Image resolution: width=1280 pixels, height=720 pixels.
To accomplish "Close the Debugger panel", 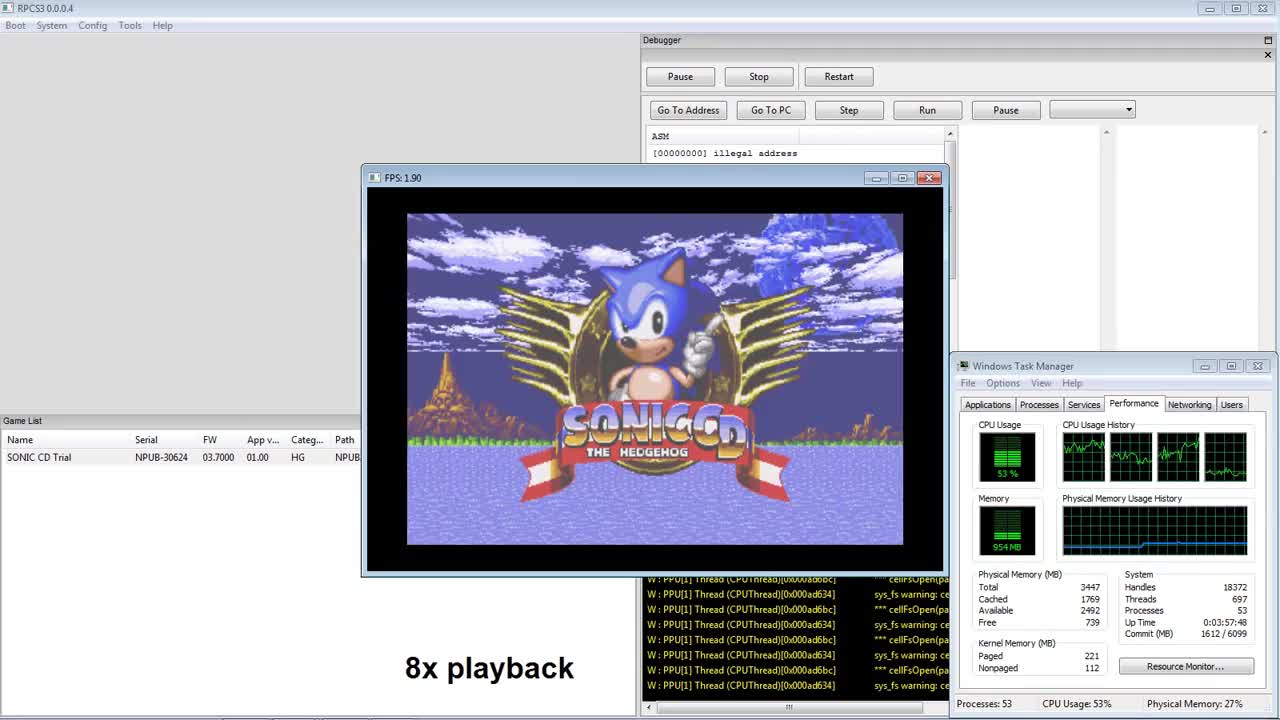I will pos(1267,55).
